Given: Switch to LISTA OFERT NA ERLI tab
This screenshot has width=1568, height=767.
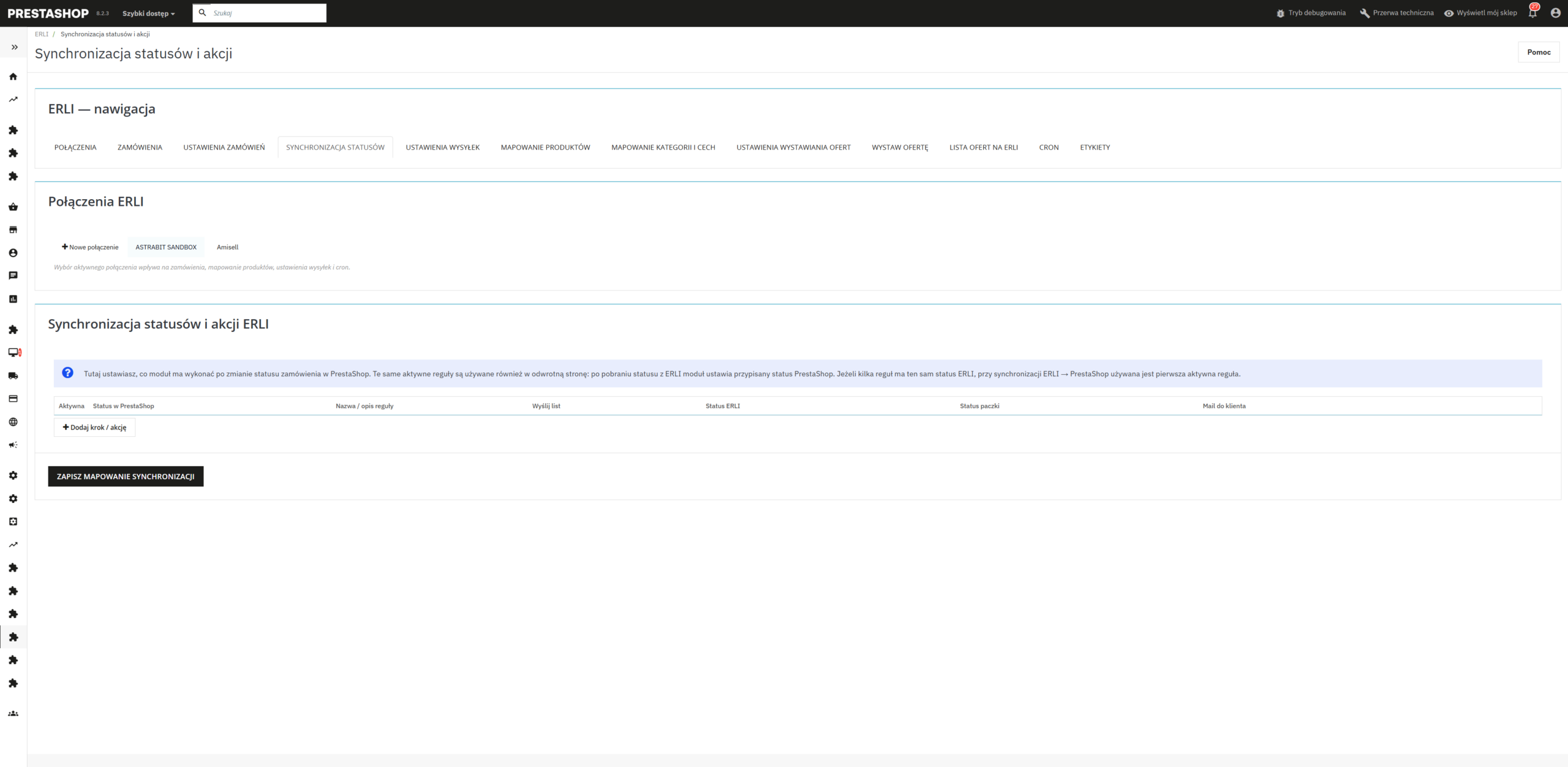Looking at the screenshot, I should (x=984, y=147).
